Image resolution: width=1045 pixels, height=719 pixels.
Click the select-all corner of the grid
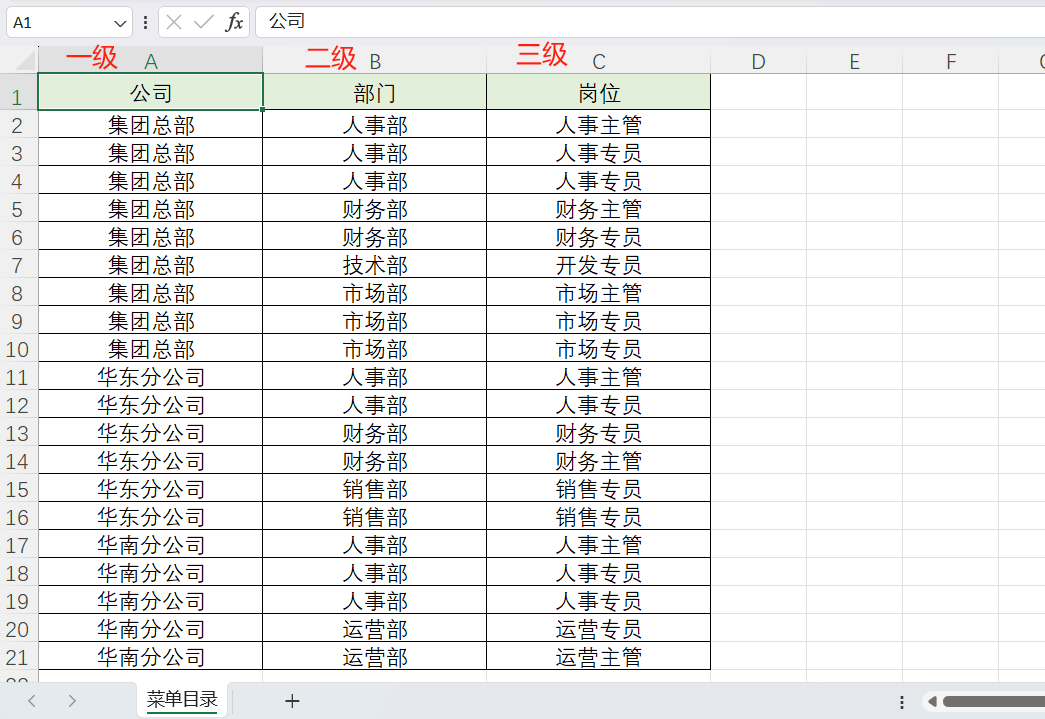tap(19, 60)
